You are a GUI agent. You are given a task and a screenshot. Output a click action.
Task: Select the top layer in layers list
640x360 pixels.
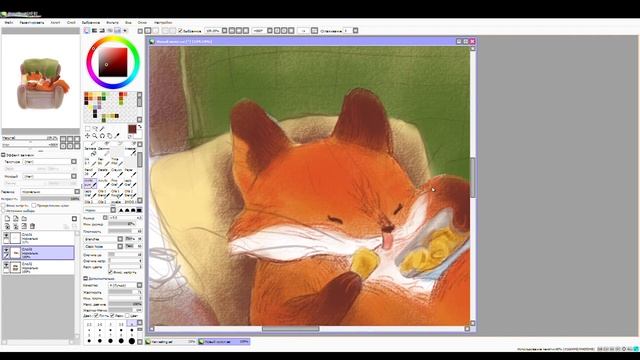click(38, 238)
